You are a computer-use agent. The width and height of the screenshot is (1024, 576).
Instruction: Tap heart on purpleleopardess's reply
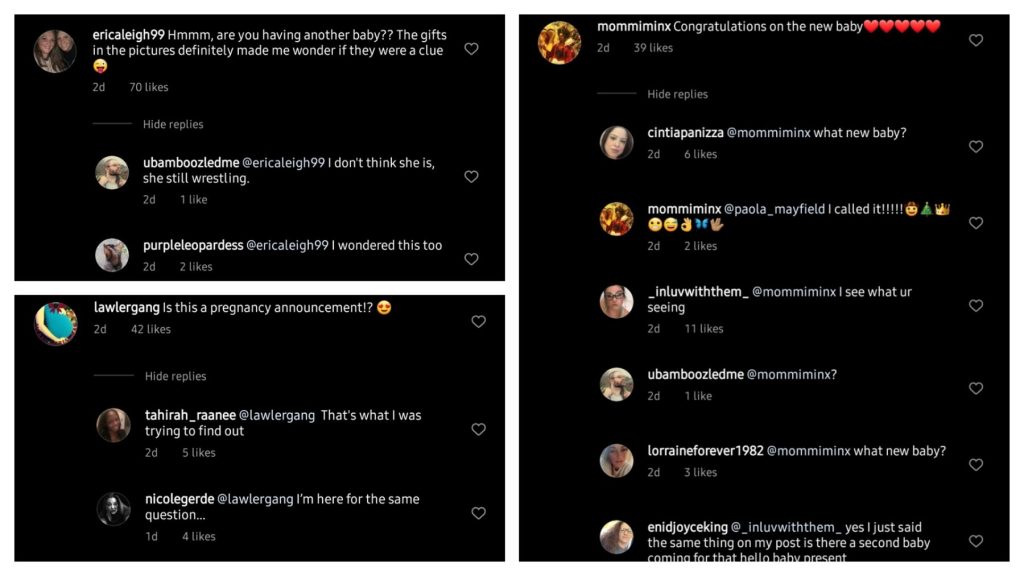471,259
